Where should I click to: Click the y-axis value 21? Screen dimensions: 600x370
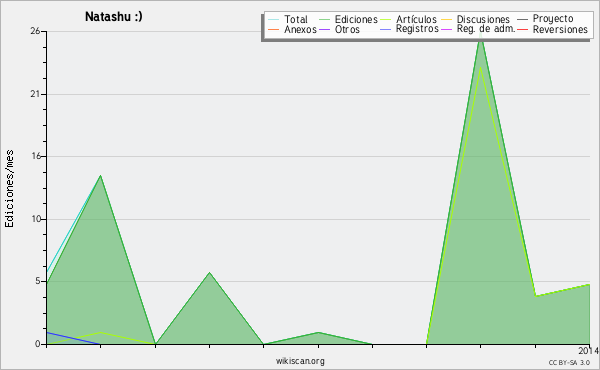click(35, 94)
